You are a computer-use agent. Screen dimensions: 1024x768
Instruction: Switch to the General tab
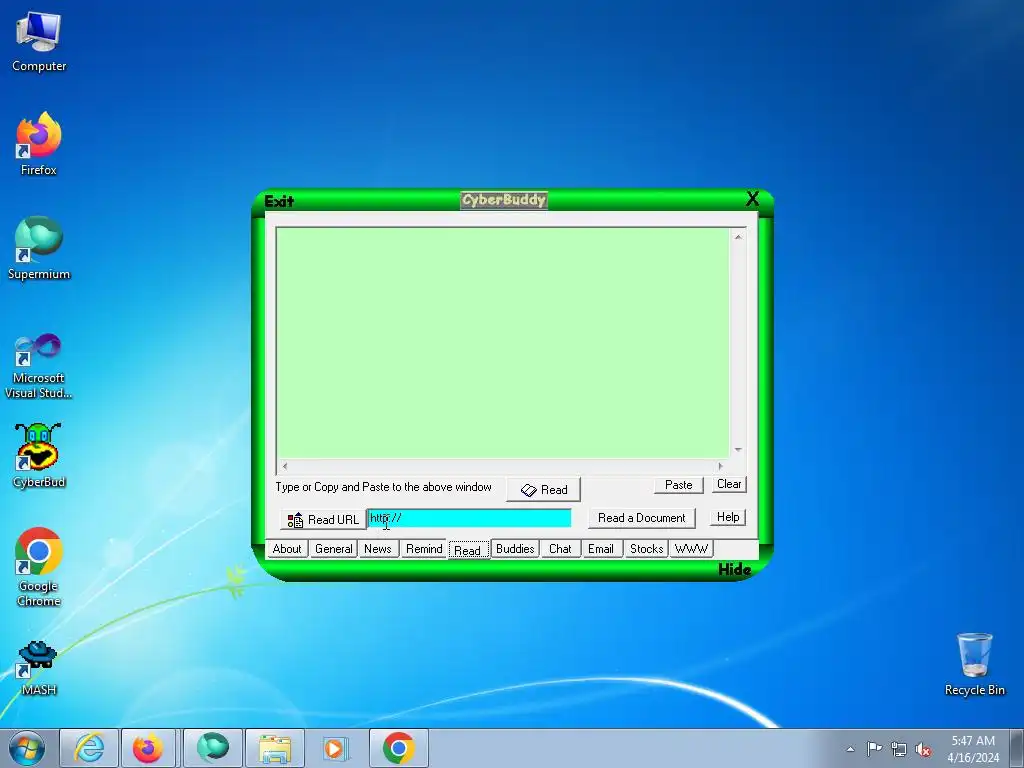click(x=333, y=549)
